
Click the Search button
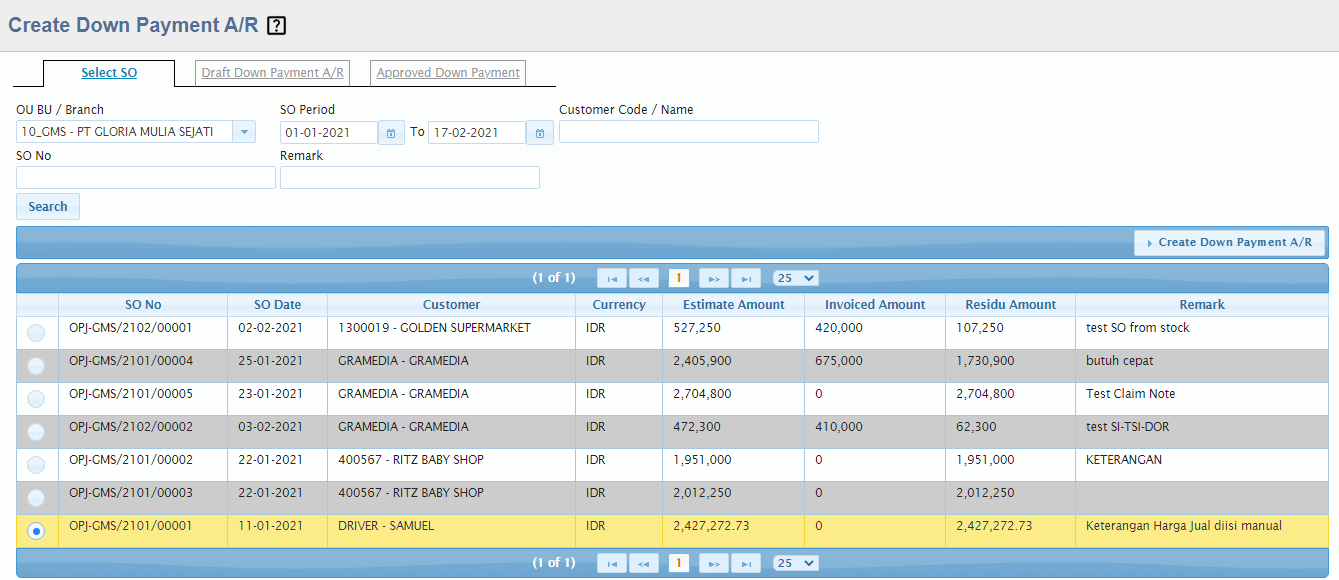pyautogui.click(x=48, y=207)
